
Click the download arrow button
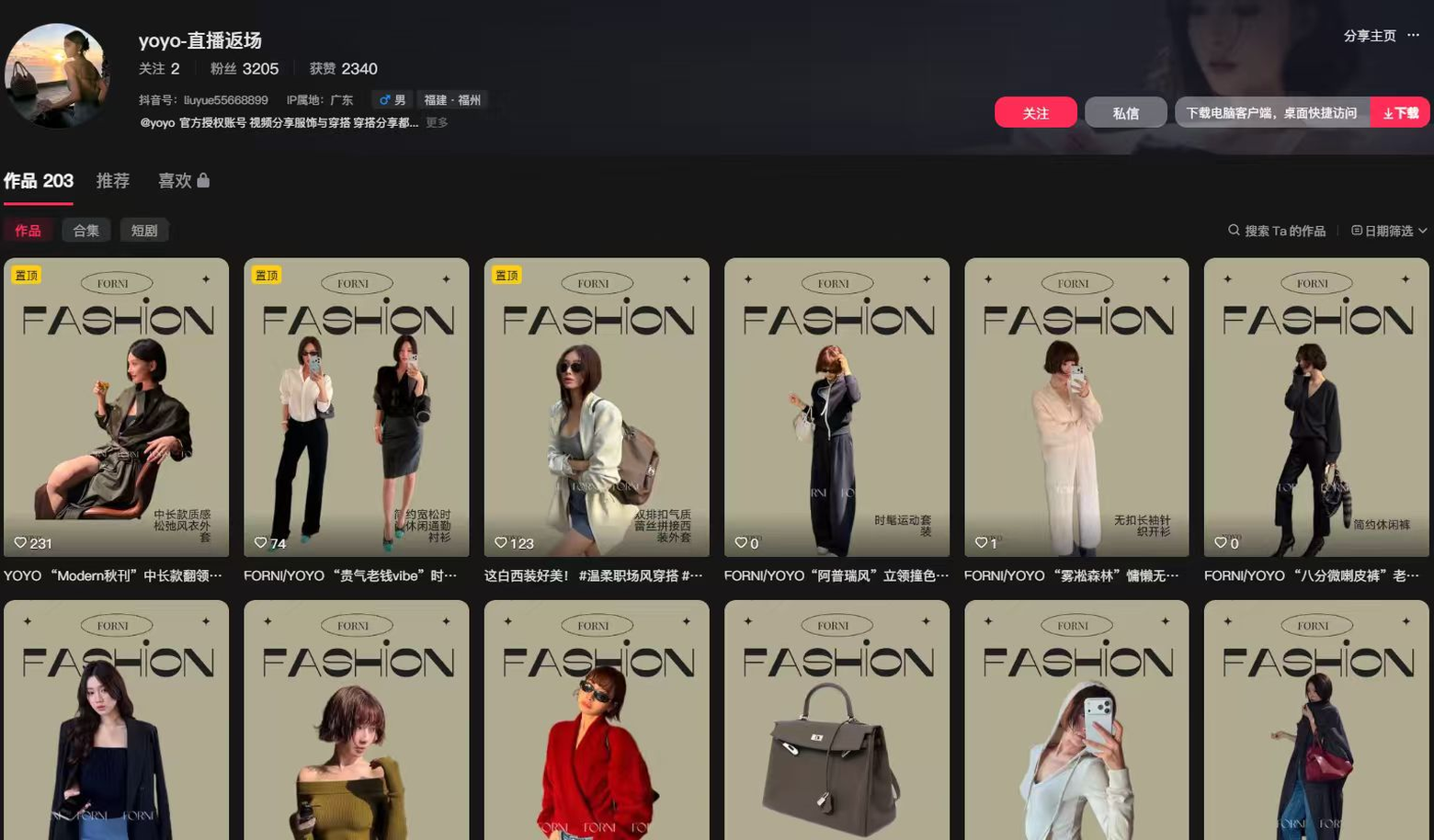1400,112
